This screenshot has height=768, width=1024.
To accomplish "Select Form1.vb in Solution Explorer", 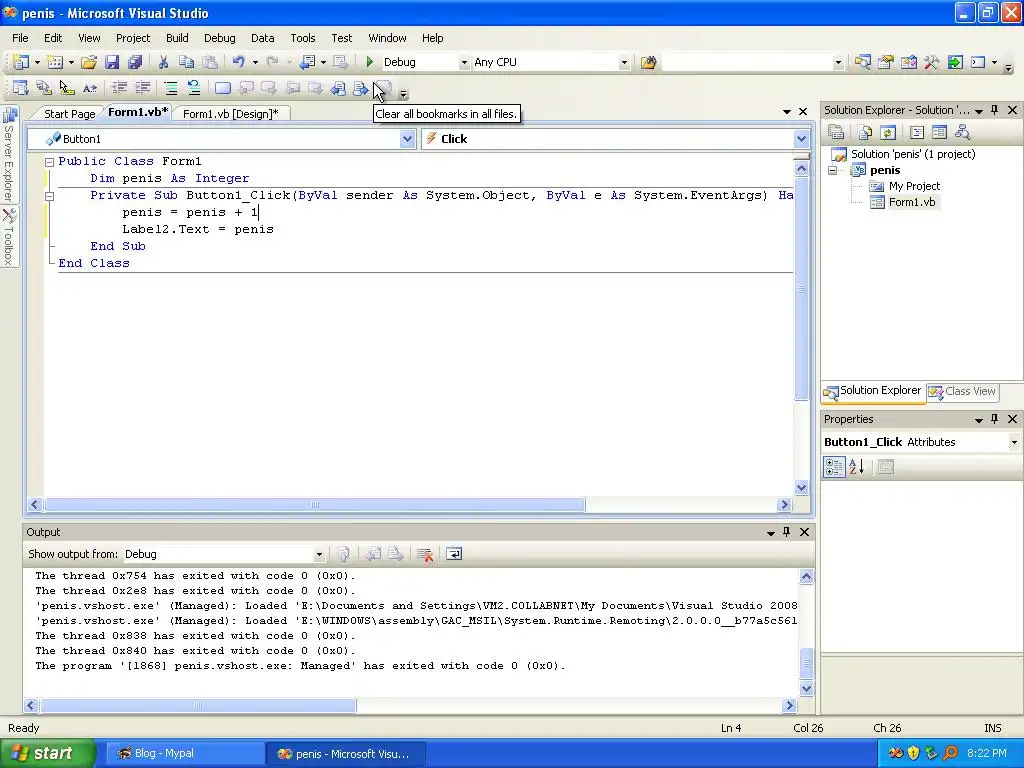I will (x=912, y=202).
